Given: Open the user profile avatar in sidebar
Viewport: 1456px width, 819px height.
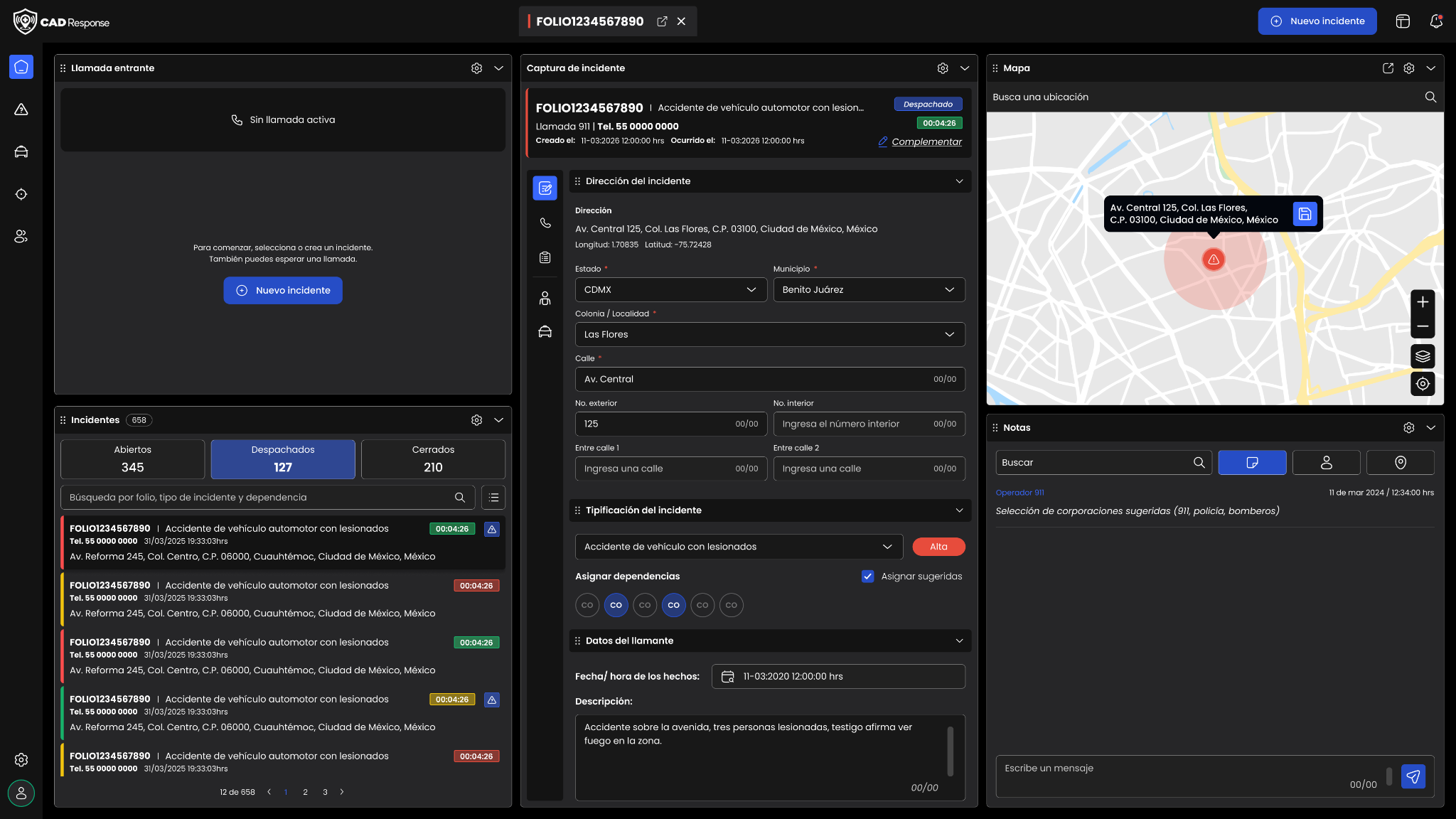Looking at the screenshot, I should (x=21, y=793).
